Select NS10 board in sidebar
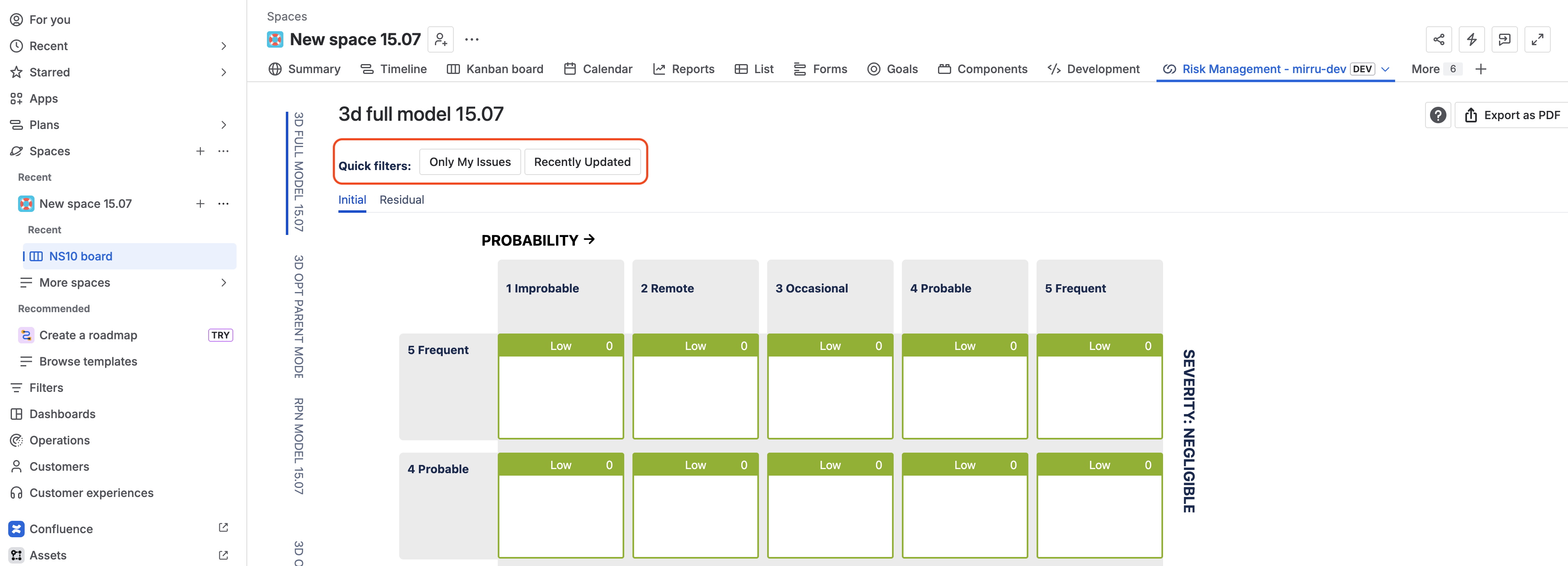The image size is (1568, 566). click(130, 256)
